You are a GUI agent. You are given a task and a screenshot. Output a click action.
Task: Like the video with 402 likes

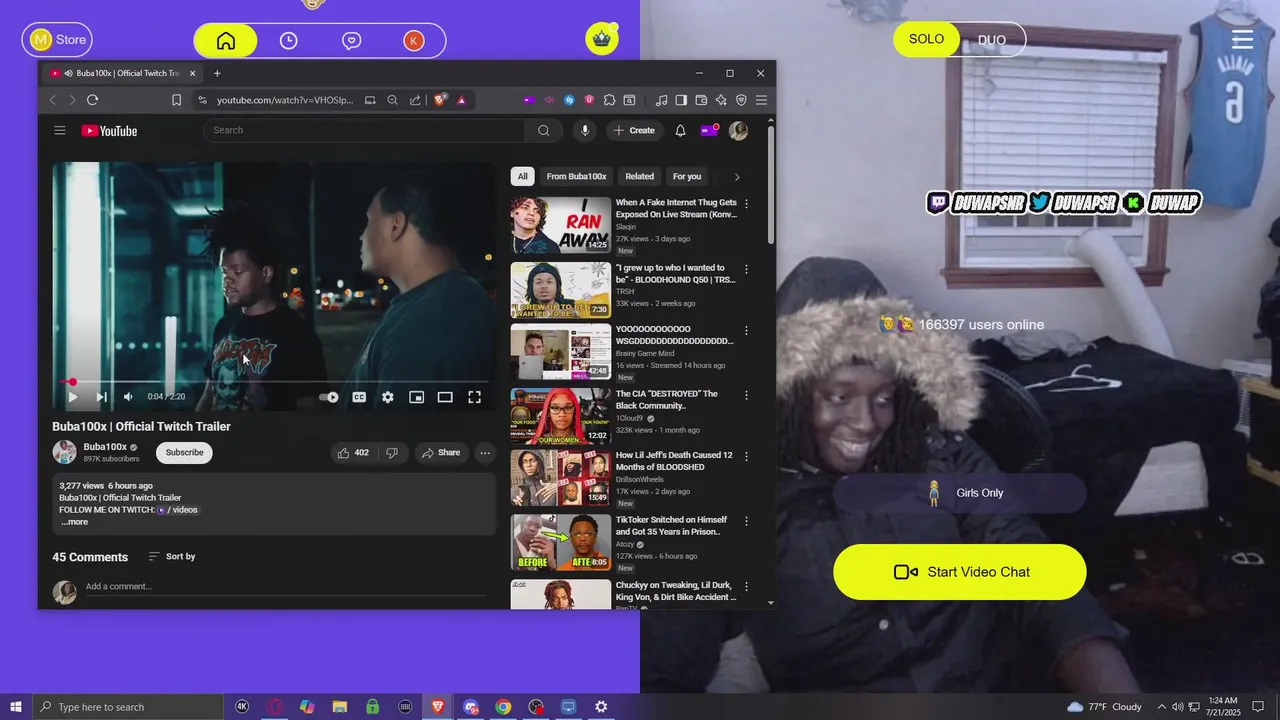pos(353,453)
